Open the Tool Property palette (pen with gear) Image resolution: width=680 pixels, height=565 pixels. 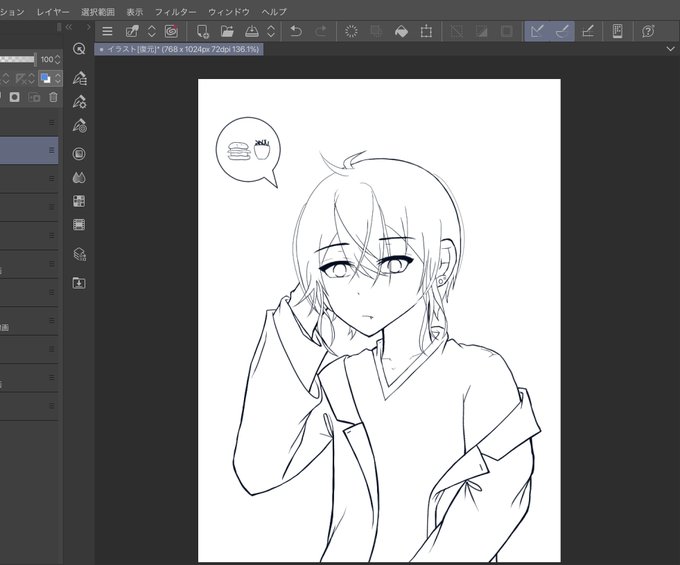(x=79, y=101)
